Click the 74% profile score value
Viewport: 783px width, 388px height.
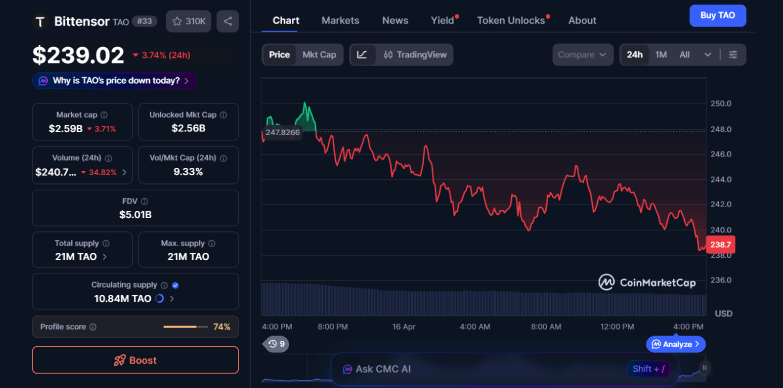[x=222, y=327]
